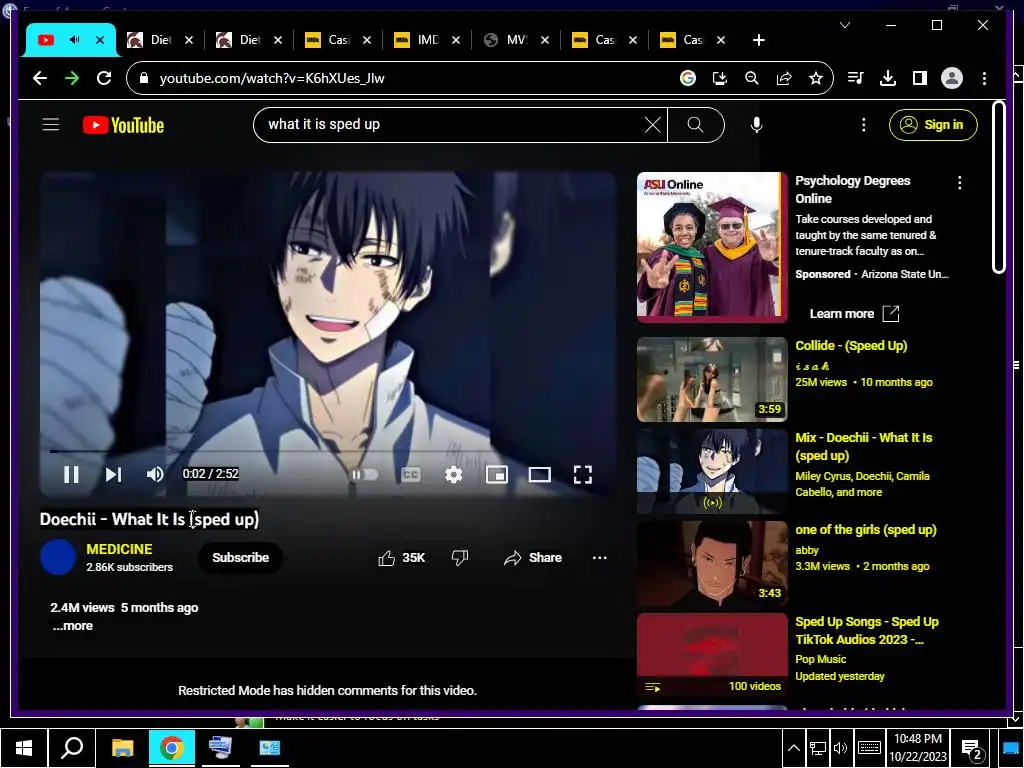This screenshot has height=768, width=1024.
Task: Open one of the girls (sped up)
Action: point(866,530)
